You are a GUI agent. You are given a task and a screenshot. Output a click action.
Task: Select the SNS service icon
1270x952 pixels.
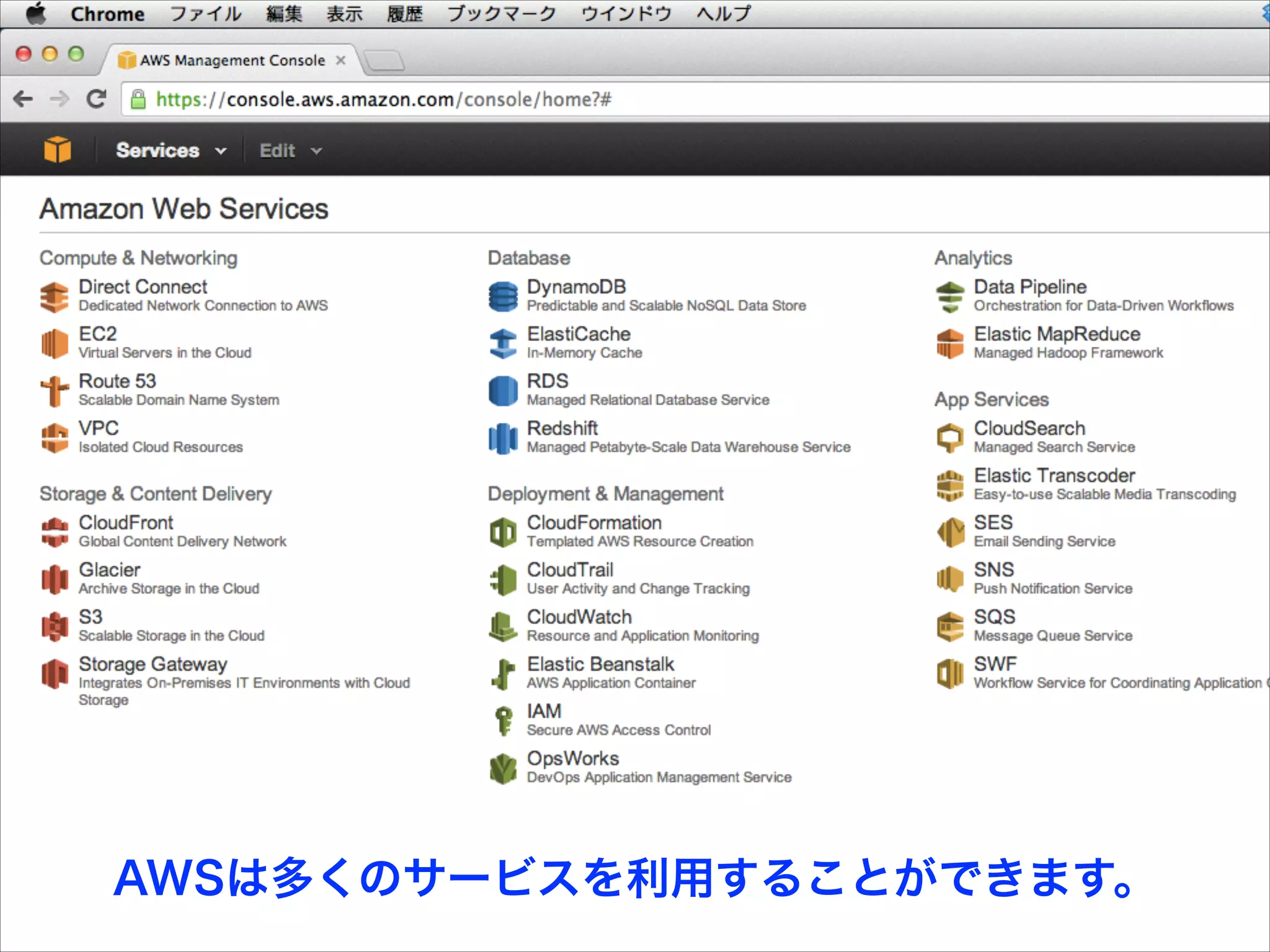tap(950, 580)
